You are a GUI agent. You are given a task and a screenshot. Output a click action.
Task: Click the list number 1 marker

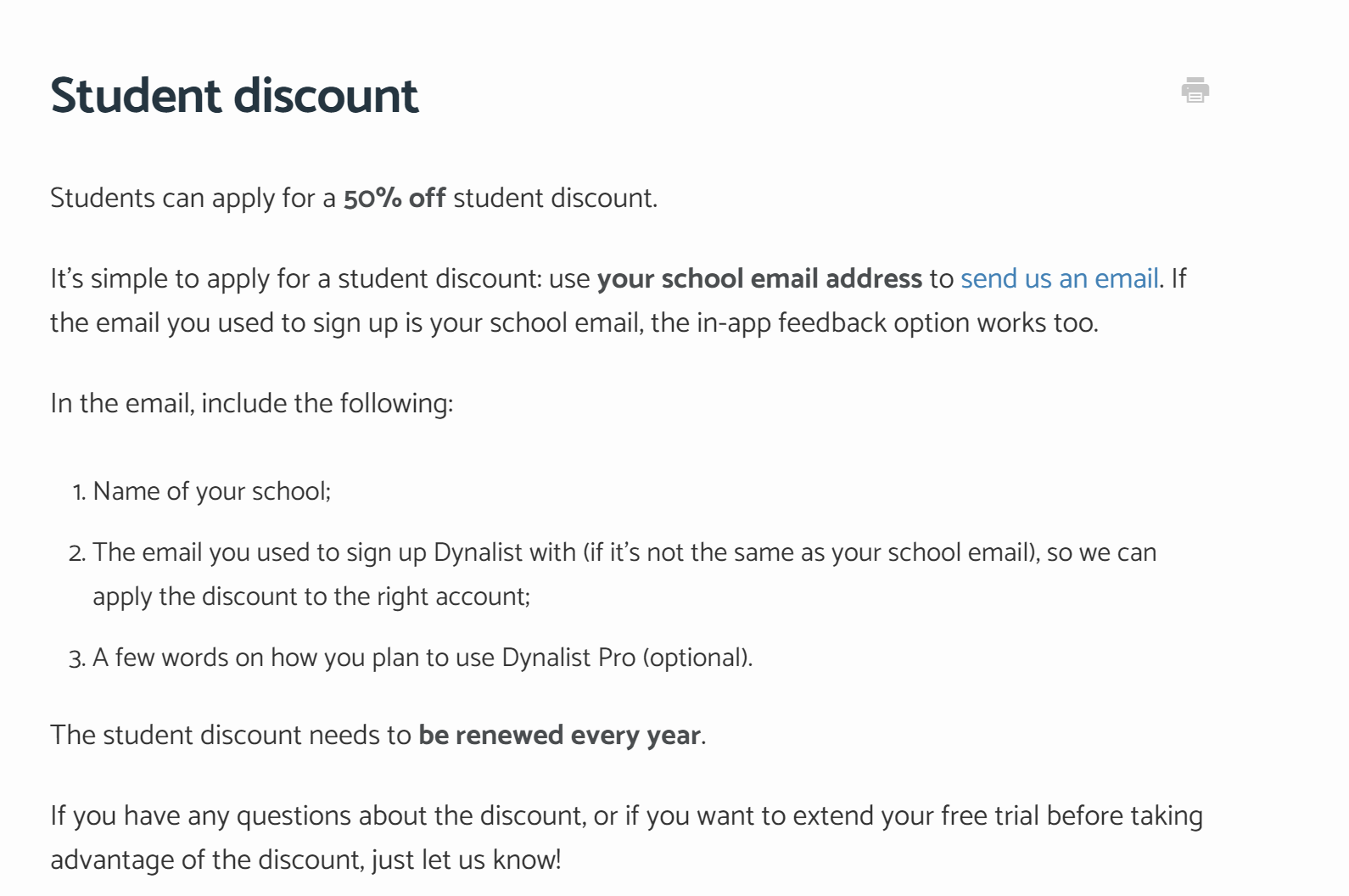point(79,492)
